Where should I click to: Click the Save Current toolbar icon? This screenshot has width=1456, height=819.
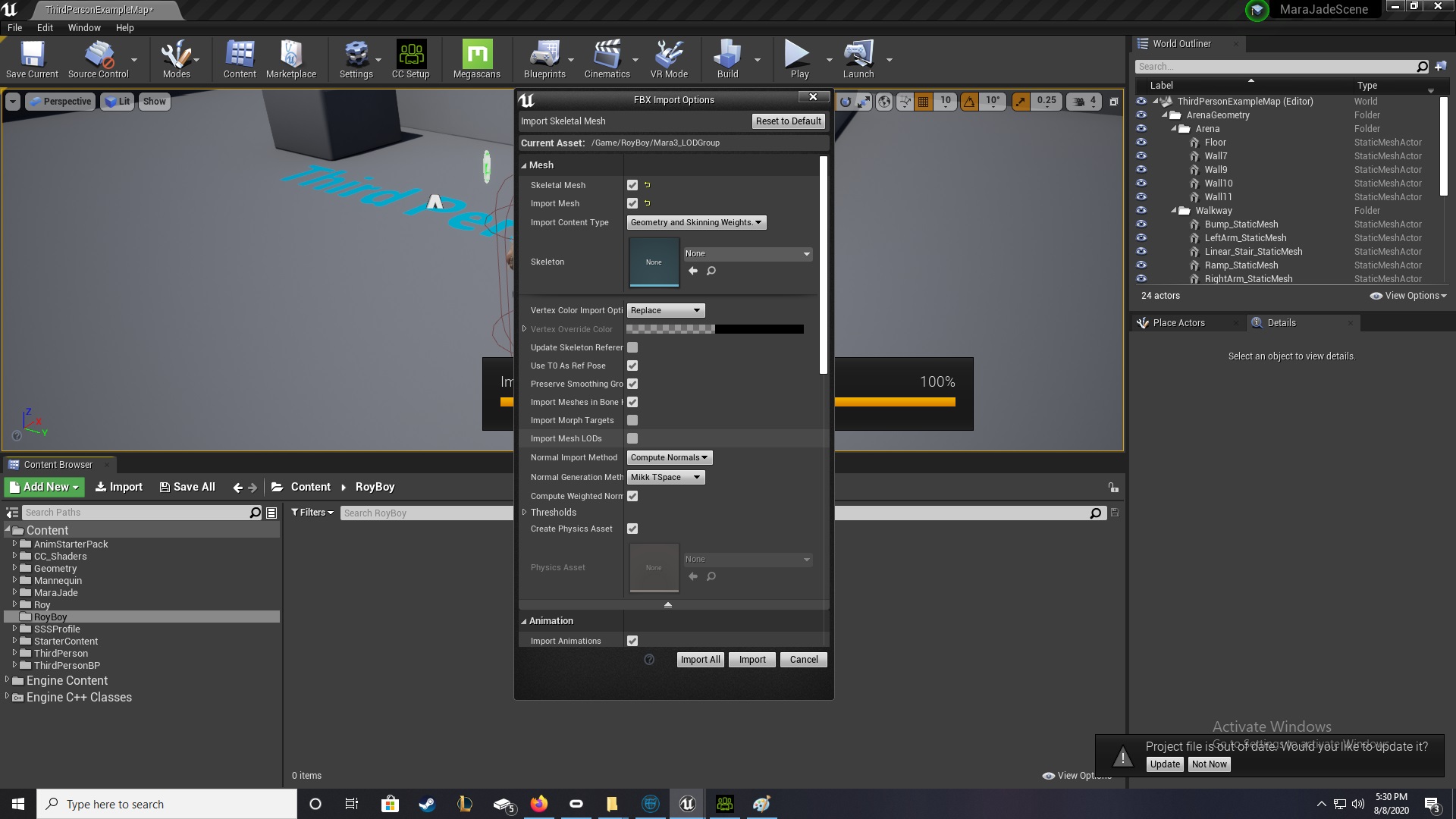click(32, 59)
